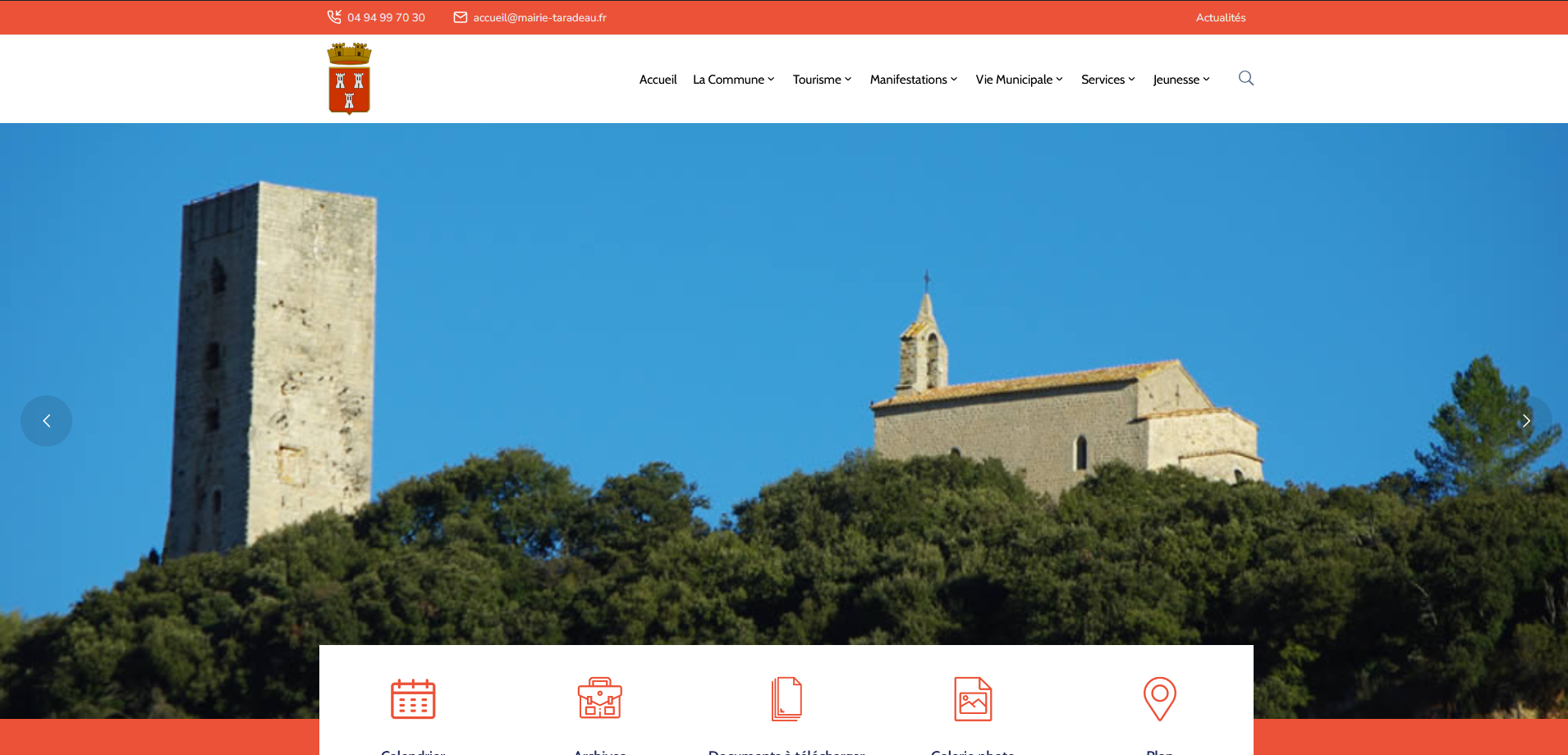Go to the Accueil home page

coord(658,80)
